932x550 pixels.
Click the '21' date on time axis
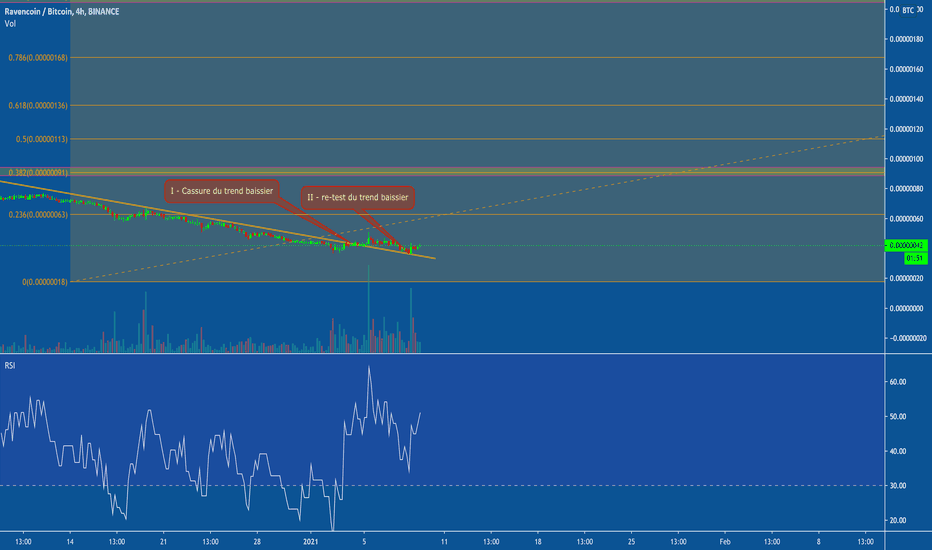[x=163, y=542]
